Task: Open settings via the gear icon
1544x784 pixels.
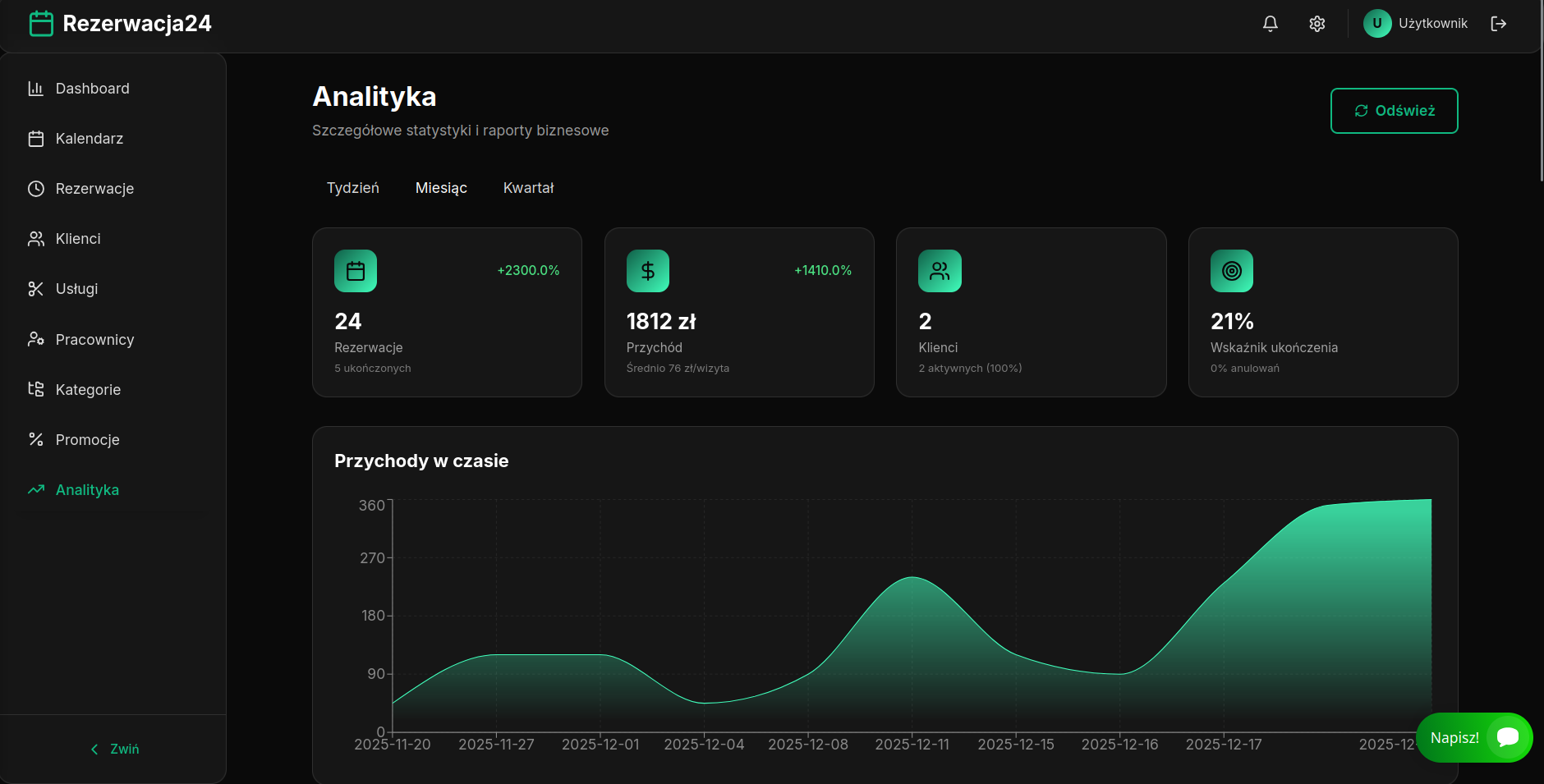Action: coord(1317,24)
